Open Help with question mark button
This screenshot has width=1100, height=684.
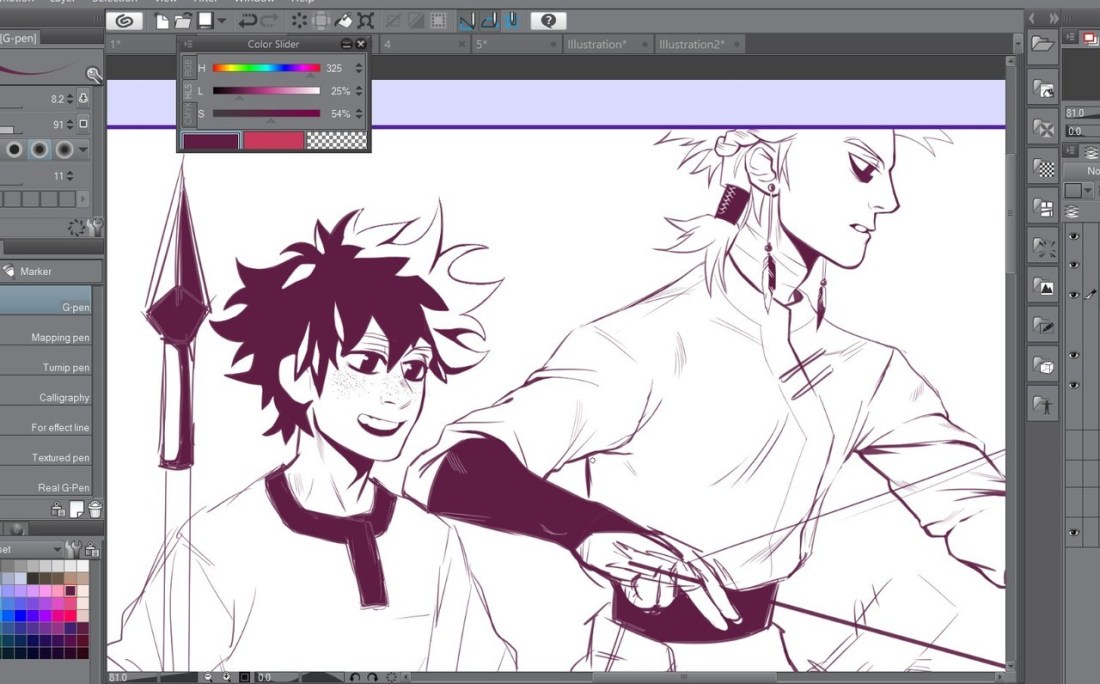point(549,21)
